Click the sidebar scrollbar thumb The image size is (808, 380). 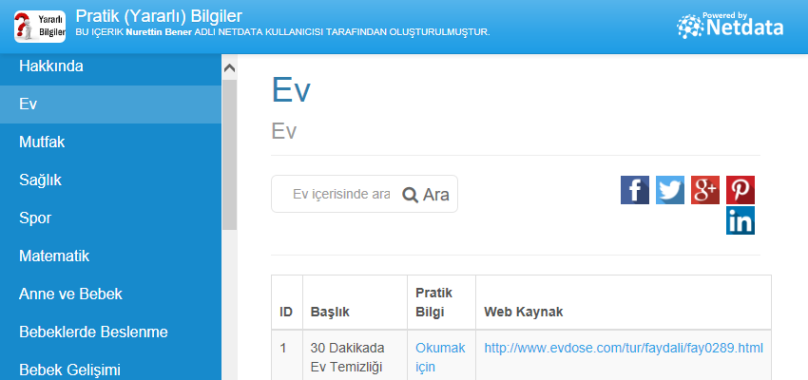point(230,155)
